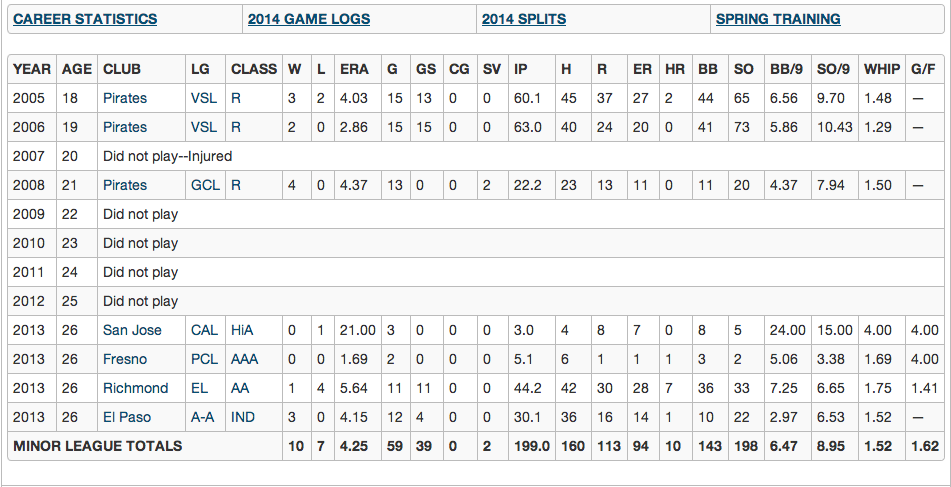Screen dimensions: 951x487
Task: Select the SO/9 column header
Action: (832, 69)
